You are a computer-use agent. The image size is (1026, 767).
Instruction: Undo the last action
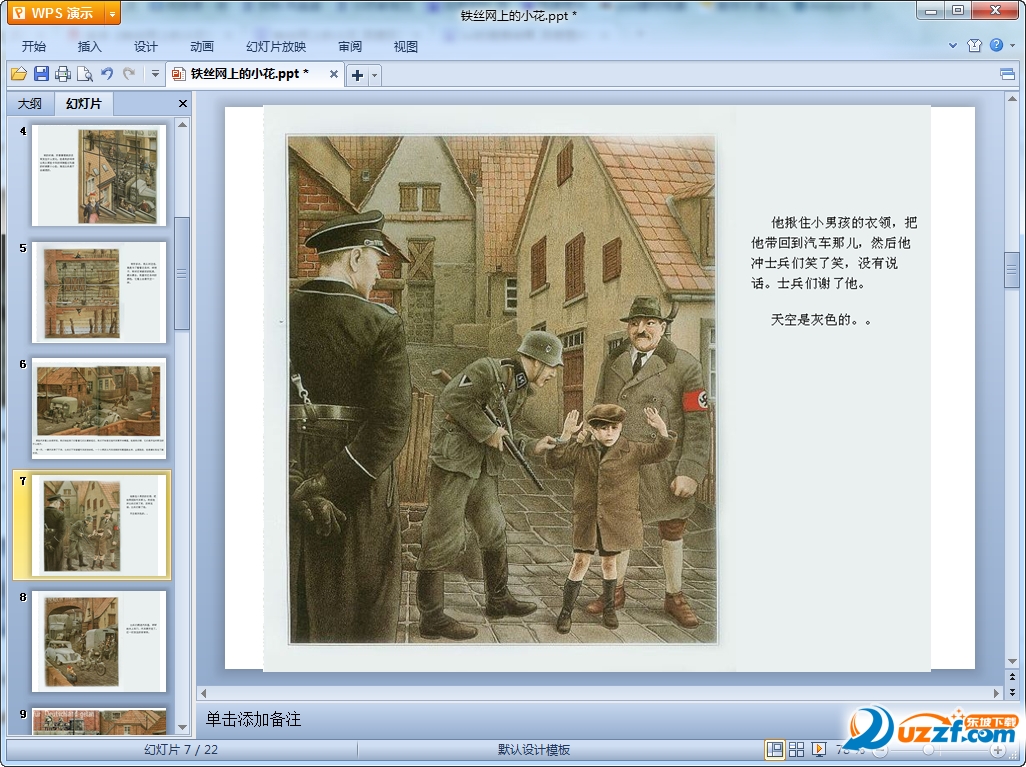[x=107, y=74]
